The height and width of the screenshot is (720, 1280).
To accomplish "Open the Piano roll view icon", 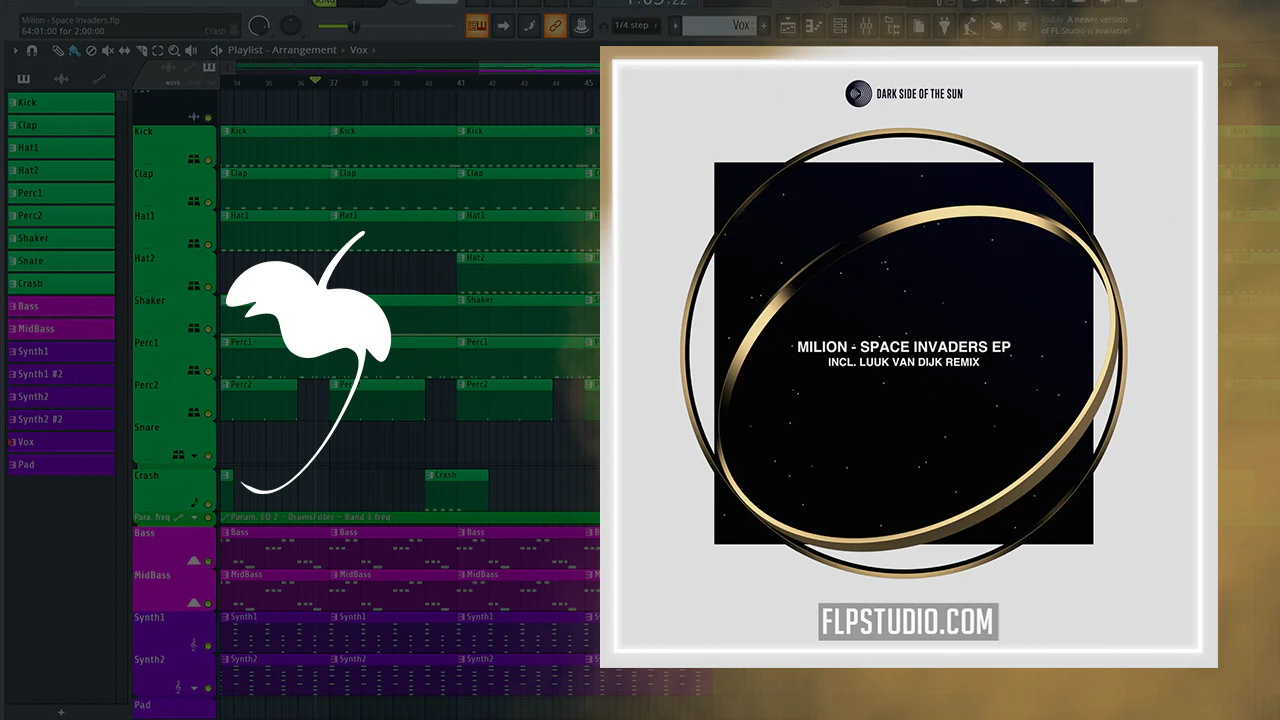I will point(814,25).
